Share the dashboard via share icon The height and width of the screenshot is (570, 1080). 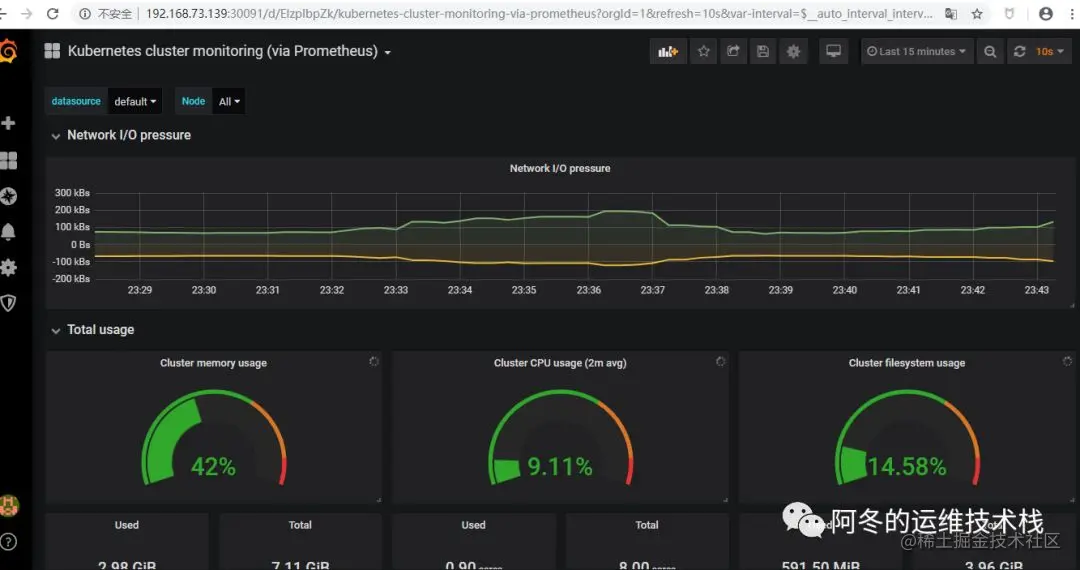[x=733, y=52]
